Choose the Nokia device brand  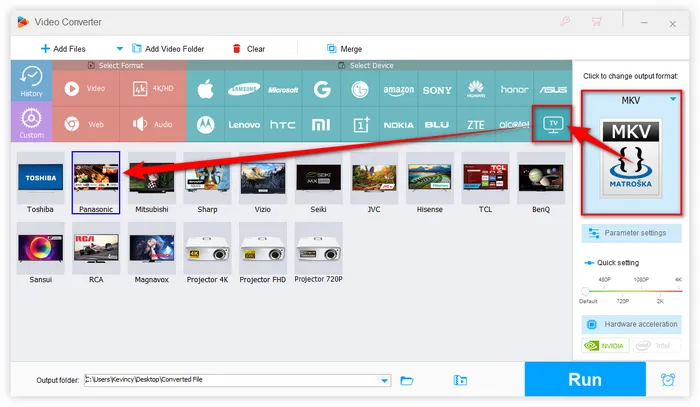click(399, 125)
